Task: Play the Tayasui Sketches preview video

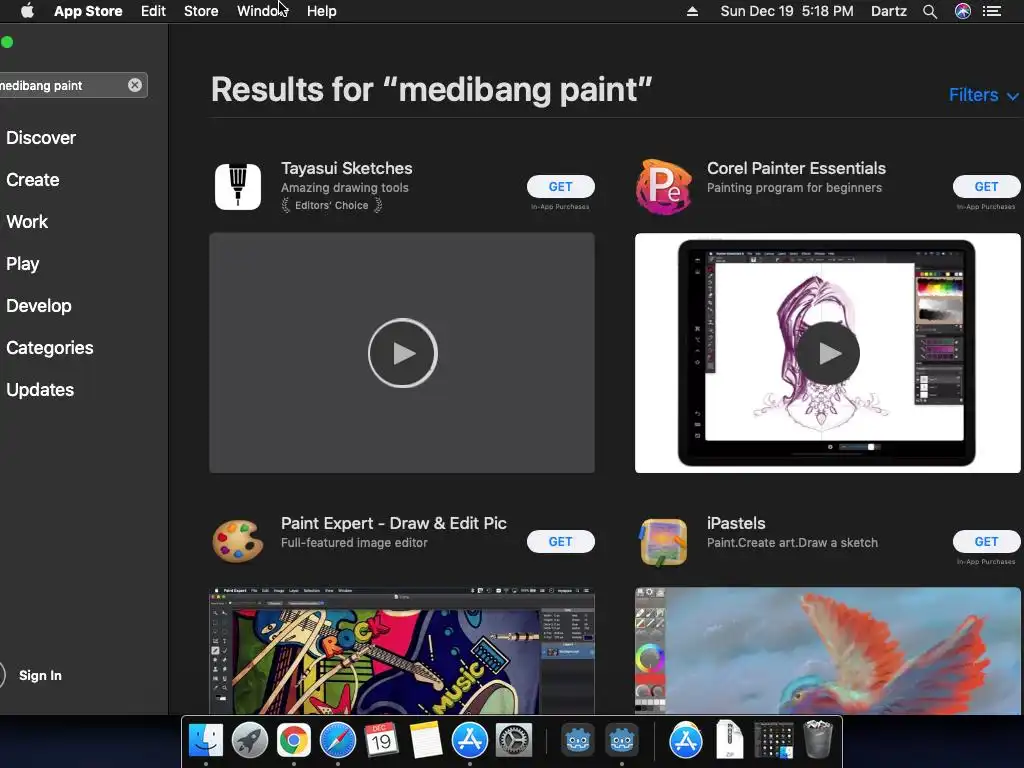Action: (x=402, y=353)
